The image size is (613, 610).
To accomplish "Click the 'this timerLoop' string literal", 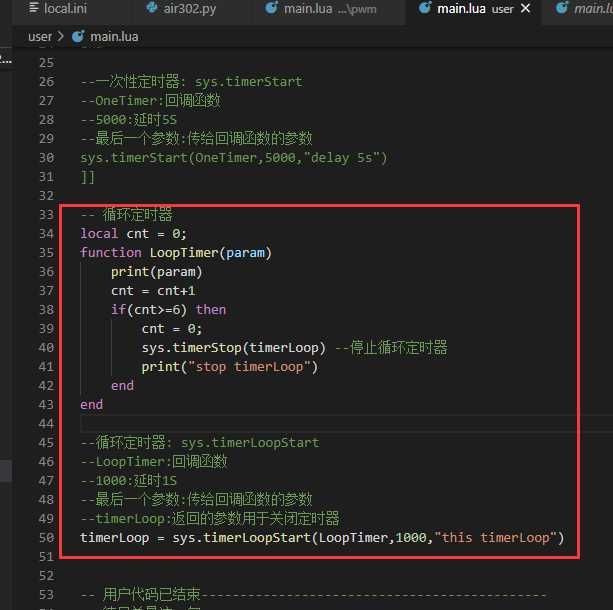I will [495, 538].
